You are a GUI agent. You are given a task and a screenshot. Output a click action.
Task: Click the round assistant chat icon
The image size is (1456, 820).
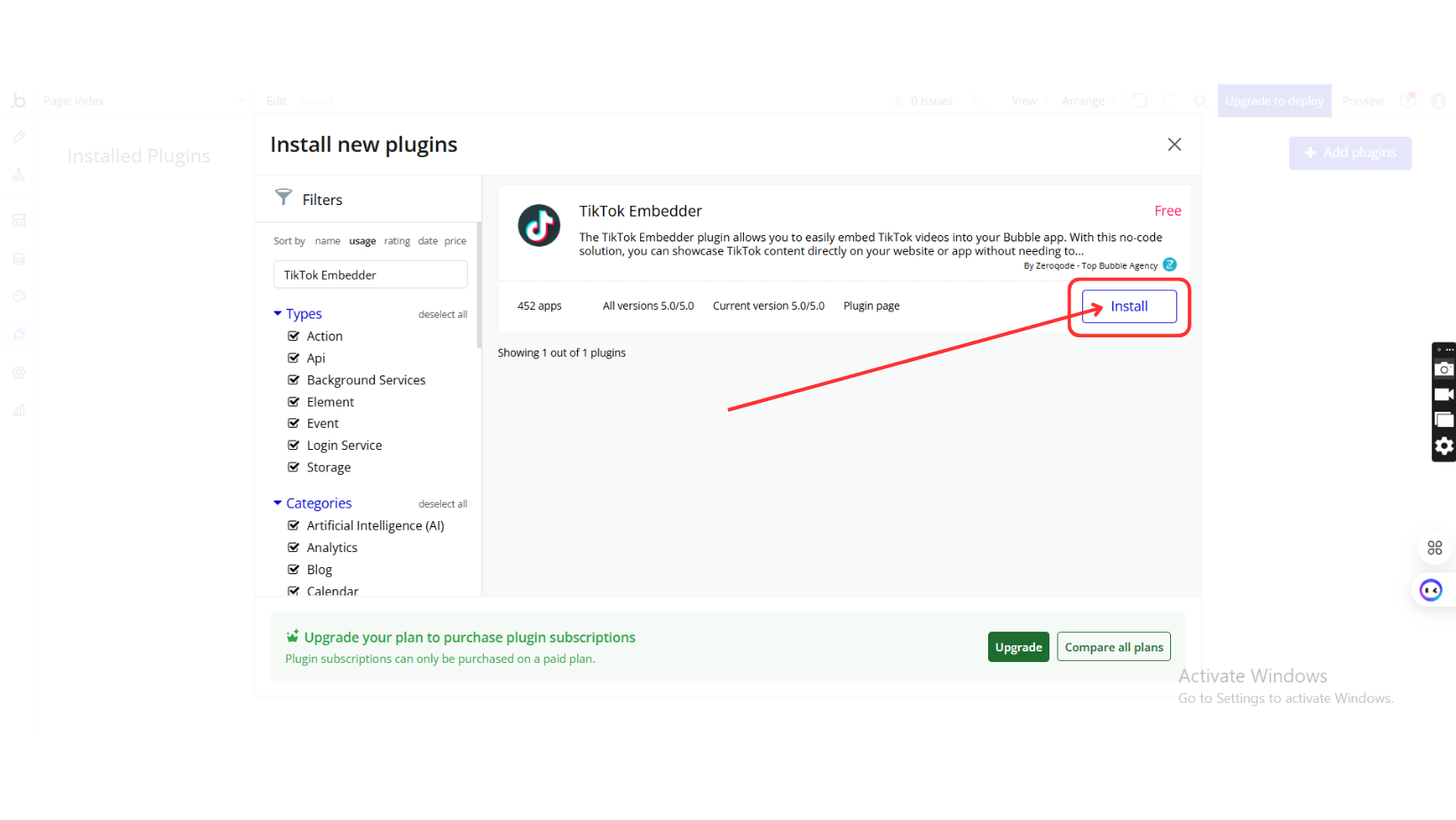(x=1430, y=590)
